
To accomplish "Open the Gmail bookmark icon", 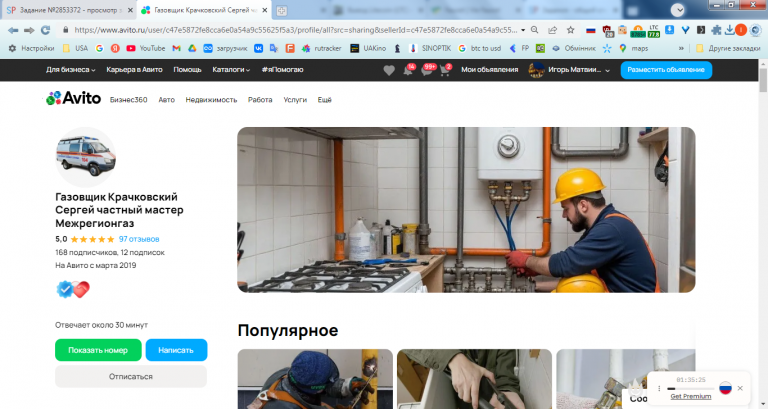I will [176, 48].
